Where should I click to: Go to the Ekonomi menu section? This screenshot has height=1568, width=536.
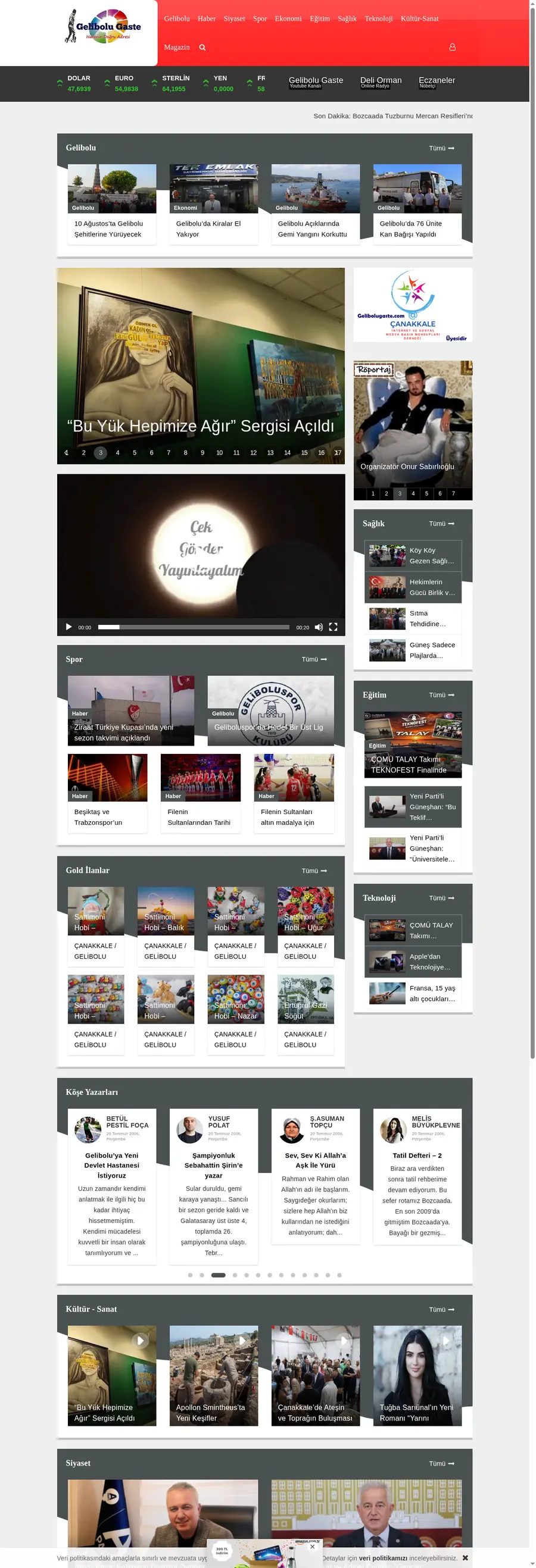coord(288,19)
